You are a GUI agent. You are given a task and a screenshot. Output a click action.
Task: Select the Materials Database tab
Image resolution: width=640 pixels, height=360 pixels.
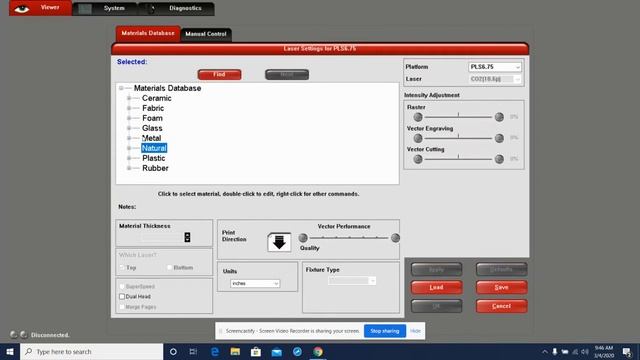pyautogui.click(x=148, y=33)
